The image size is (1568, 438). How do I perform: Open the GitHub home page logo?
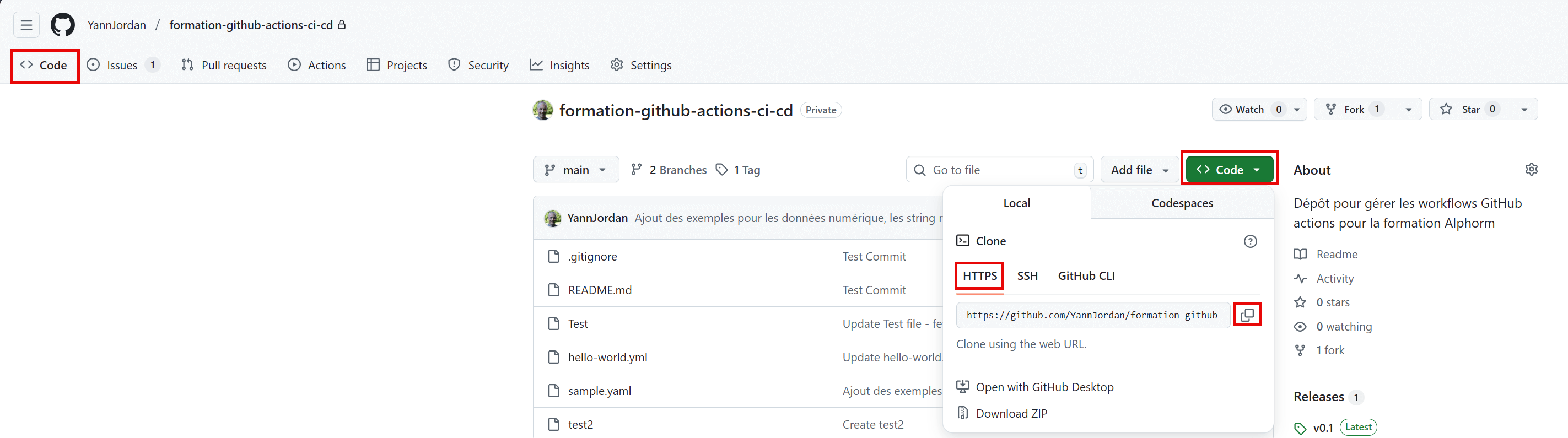[x=63, y=25]
